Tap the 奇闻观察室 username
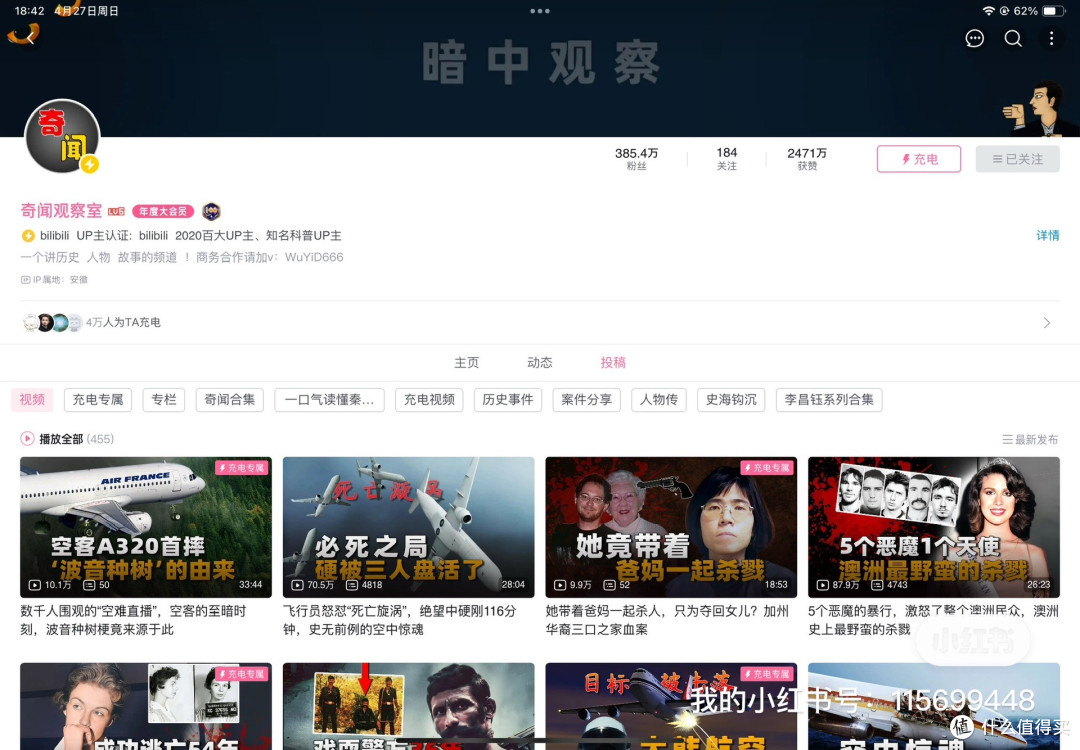Image resolution: width=1080 pixels, height=750 pixels. (x=61, y=211)
